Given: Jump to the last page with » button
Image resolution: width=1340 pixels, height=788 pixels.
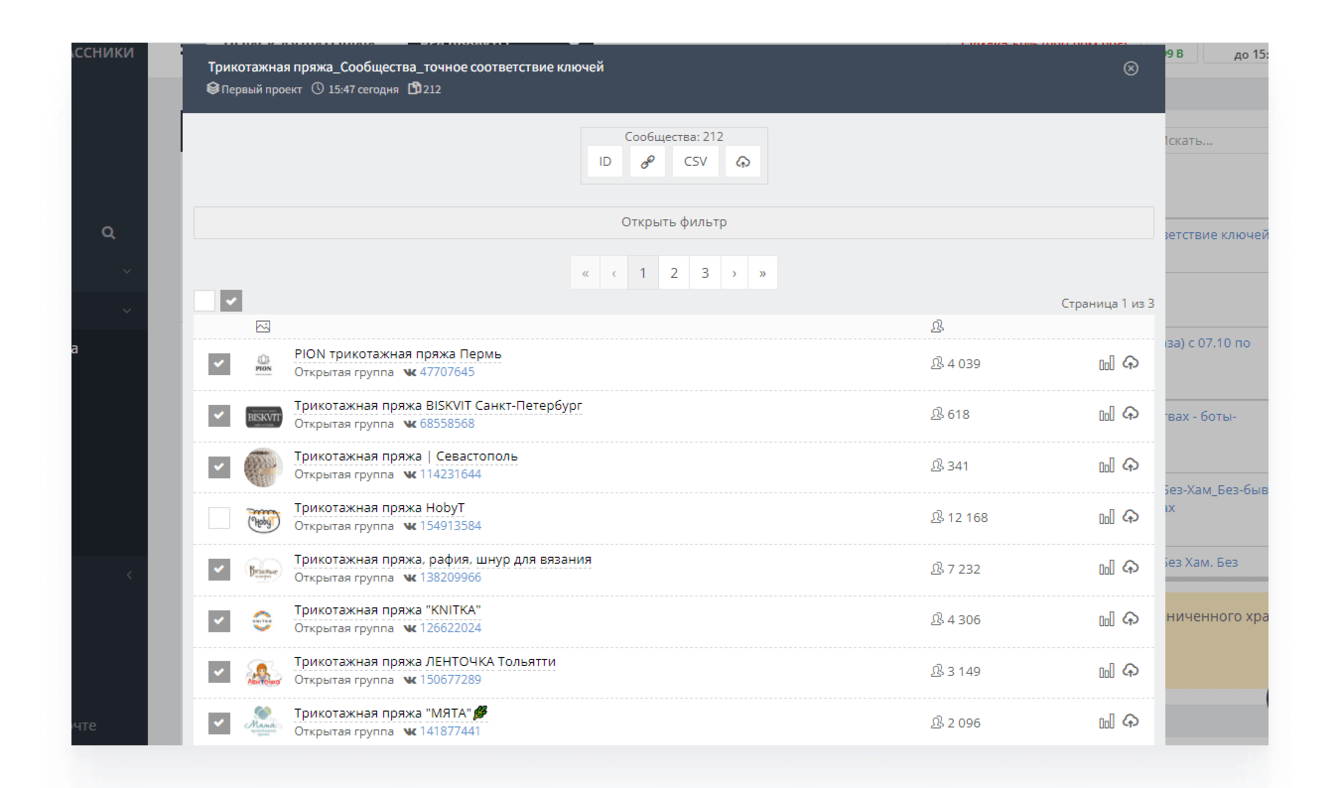Looking at the screenshot, I should tap(763, 273).
